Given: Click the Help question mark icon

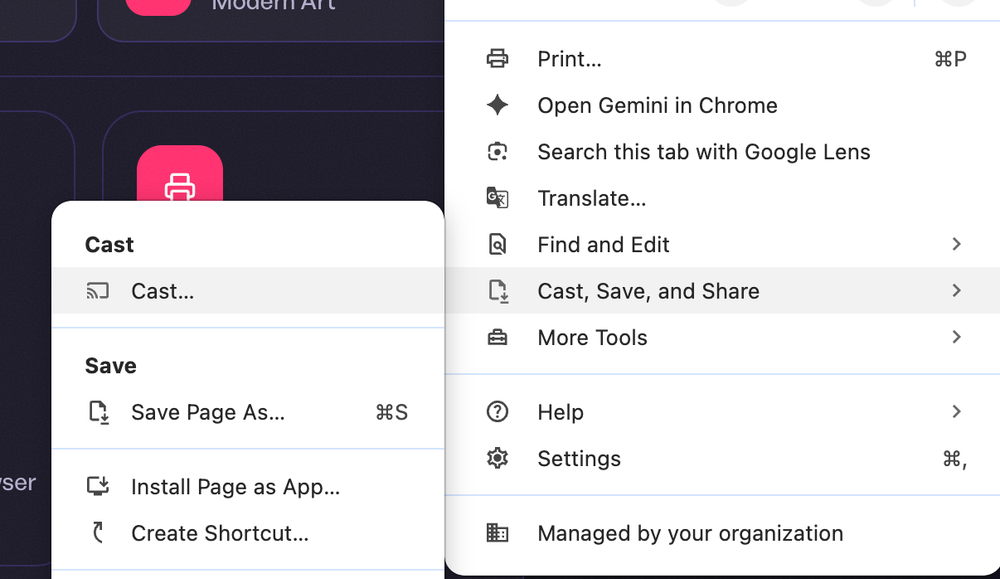Looking at the screenshot, I should [497, 412].
